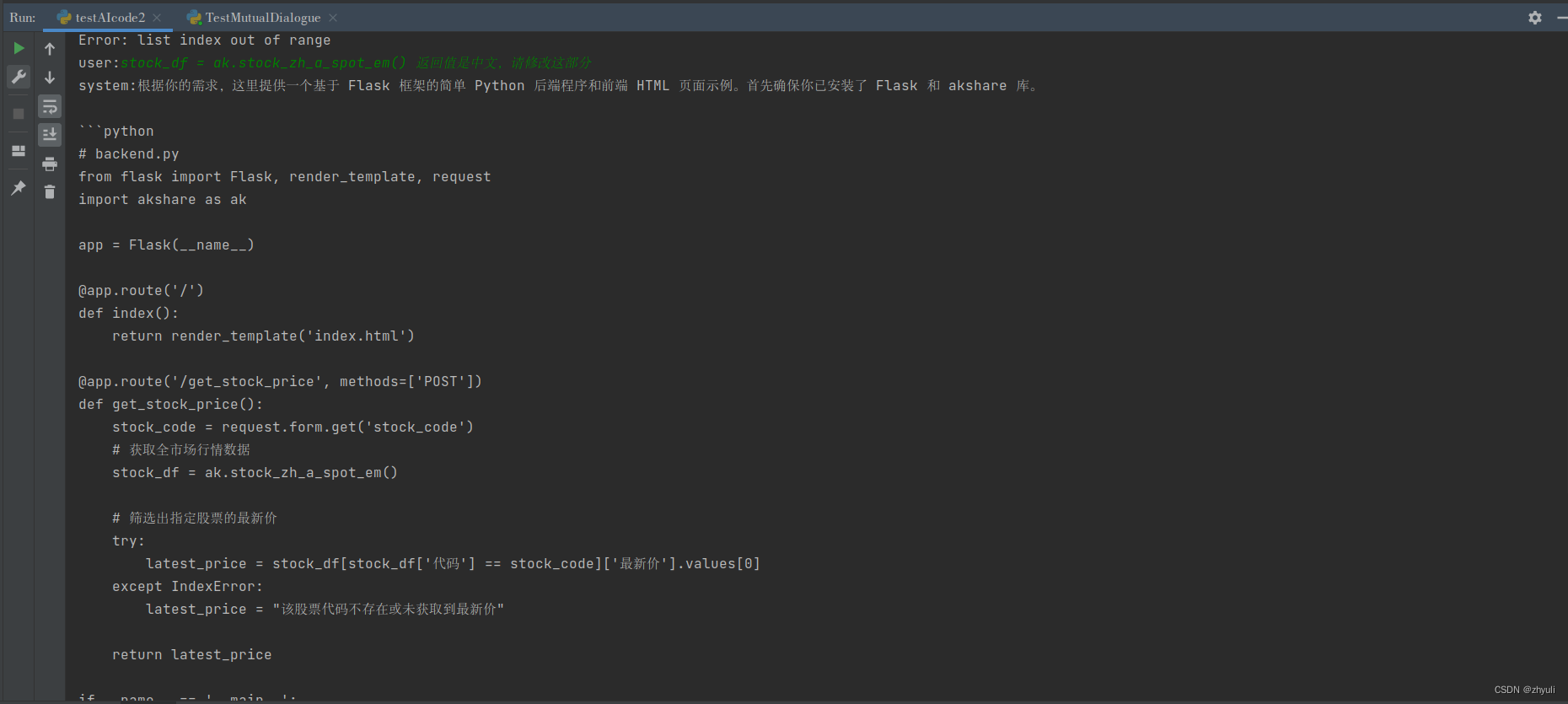Print the console output
Screen dimensions: 1568x704
click(50, 164)
